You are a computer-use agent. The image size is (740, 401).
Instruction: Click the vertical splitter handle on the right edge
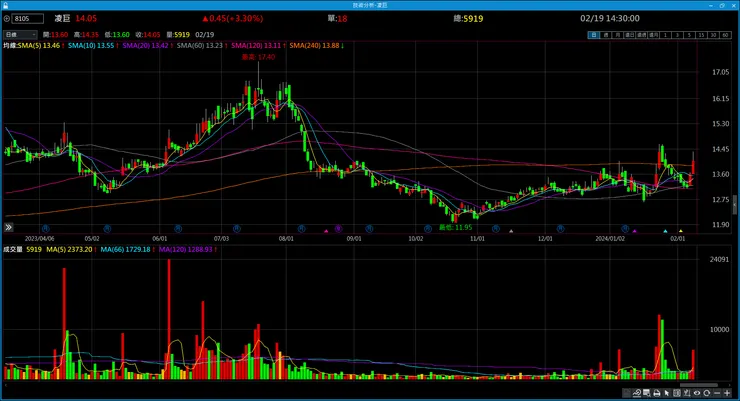click(734, 205)
